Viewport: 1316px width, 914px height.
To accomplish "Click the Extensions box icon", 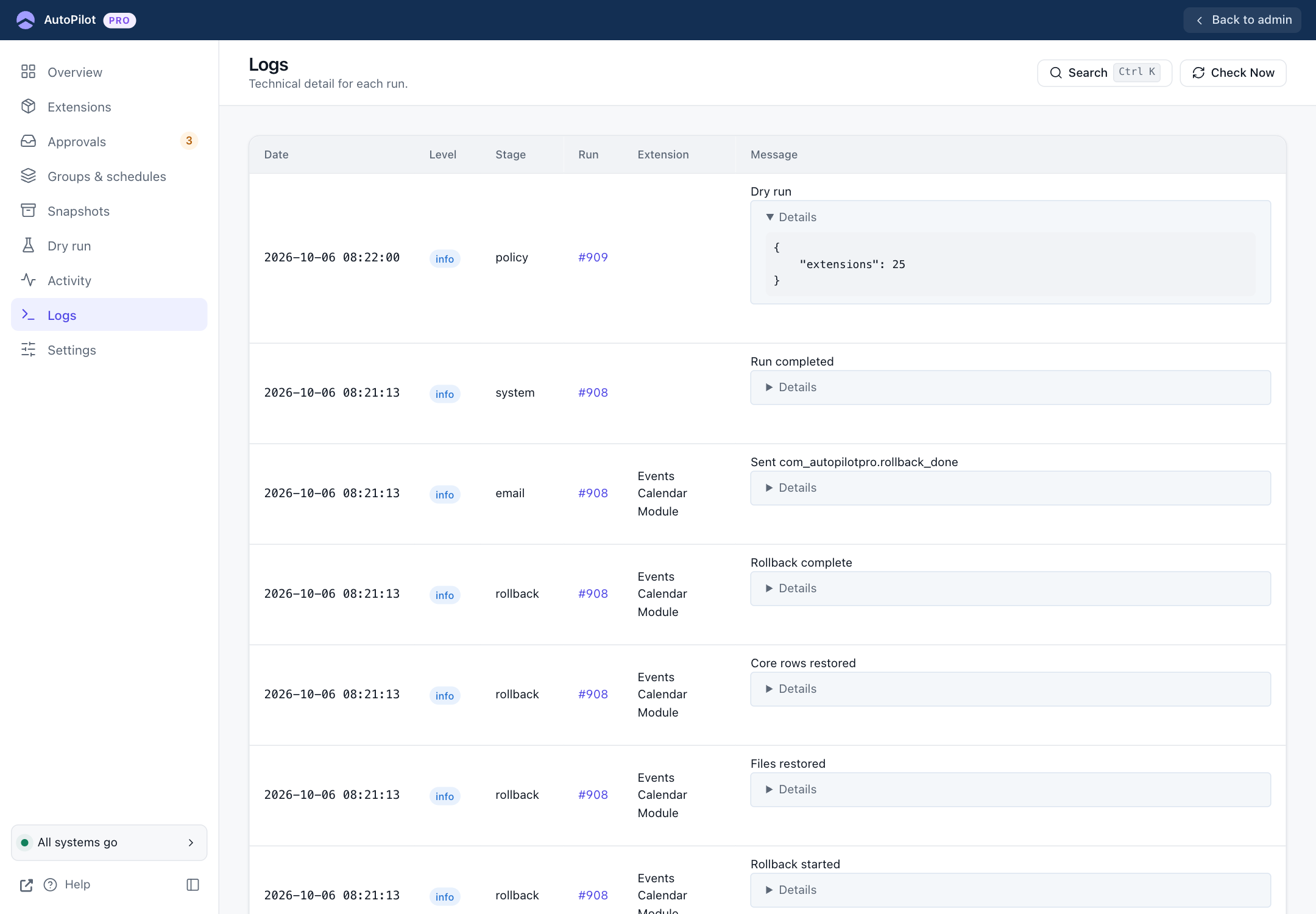I will tap(28, 107).
